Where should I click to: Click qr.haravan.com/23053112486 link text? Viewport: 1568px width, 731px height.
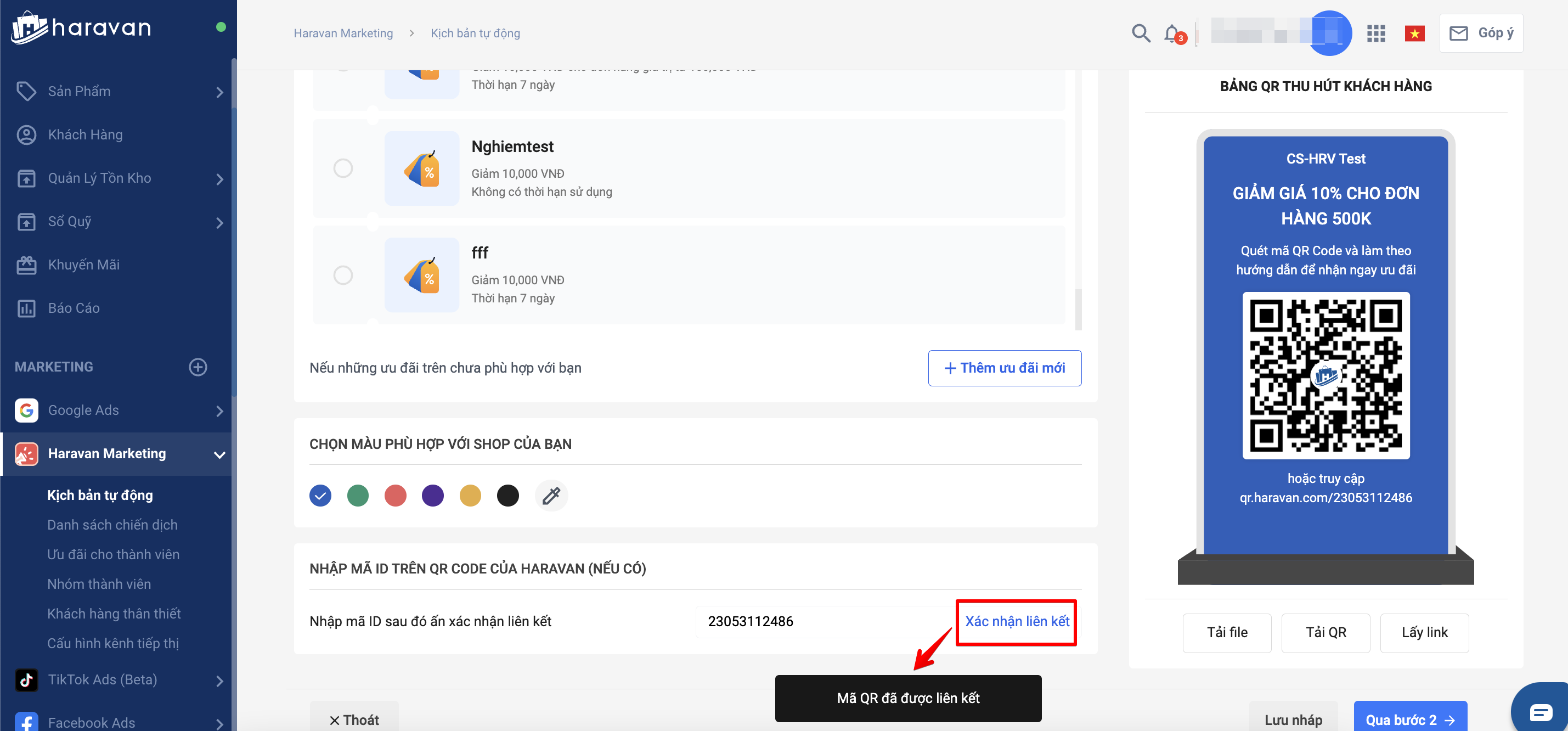point(1326,498)
